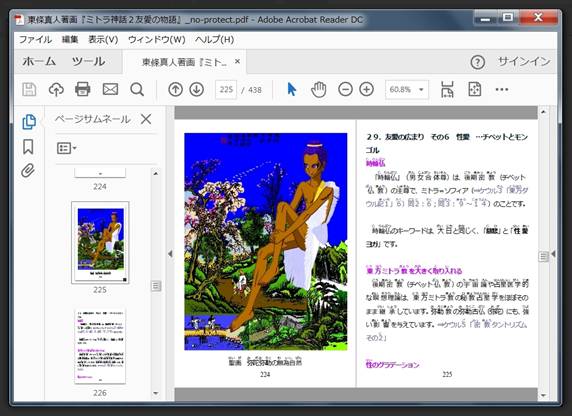
Task: Expand the right tools pane arrow
Action: pos(554,254)
